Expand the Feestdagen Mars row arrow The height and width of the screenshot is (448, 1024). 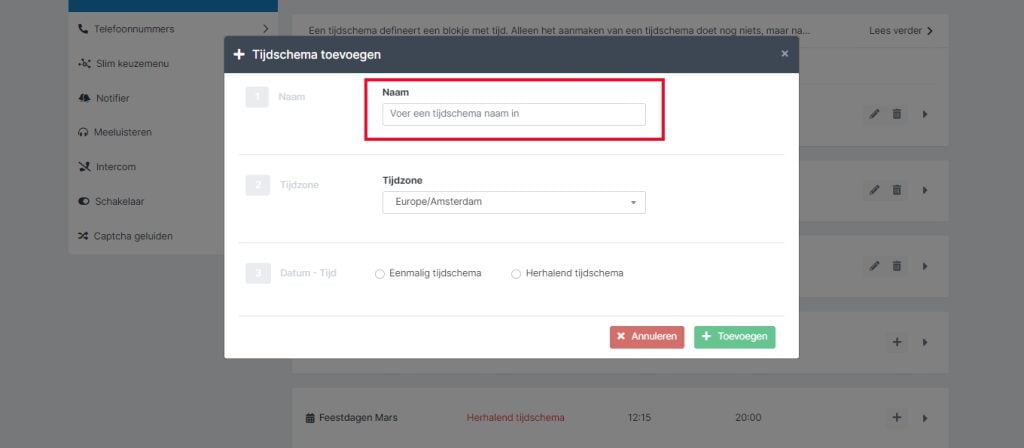(925, 418)
